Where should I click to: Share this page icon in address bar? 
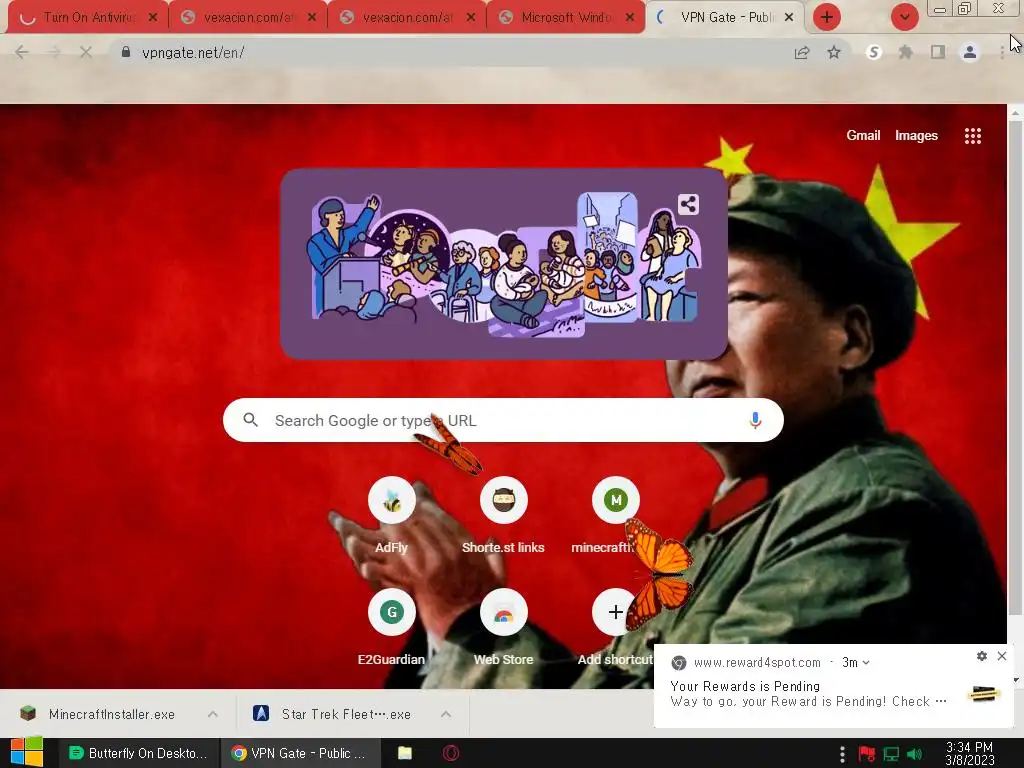pyautogui.click(x=802, y=53)
